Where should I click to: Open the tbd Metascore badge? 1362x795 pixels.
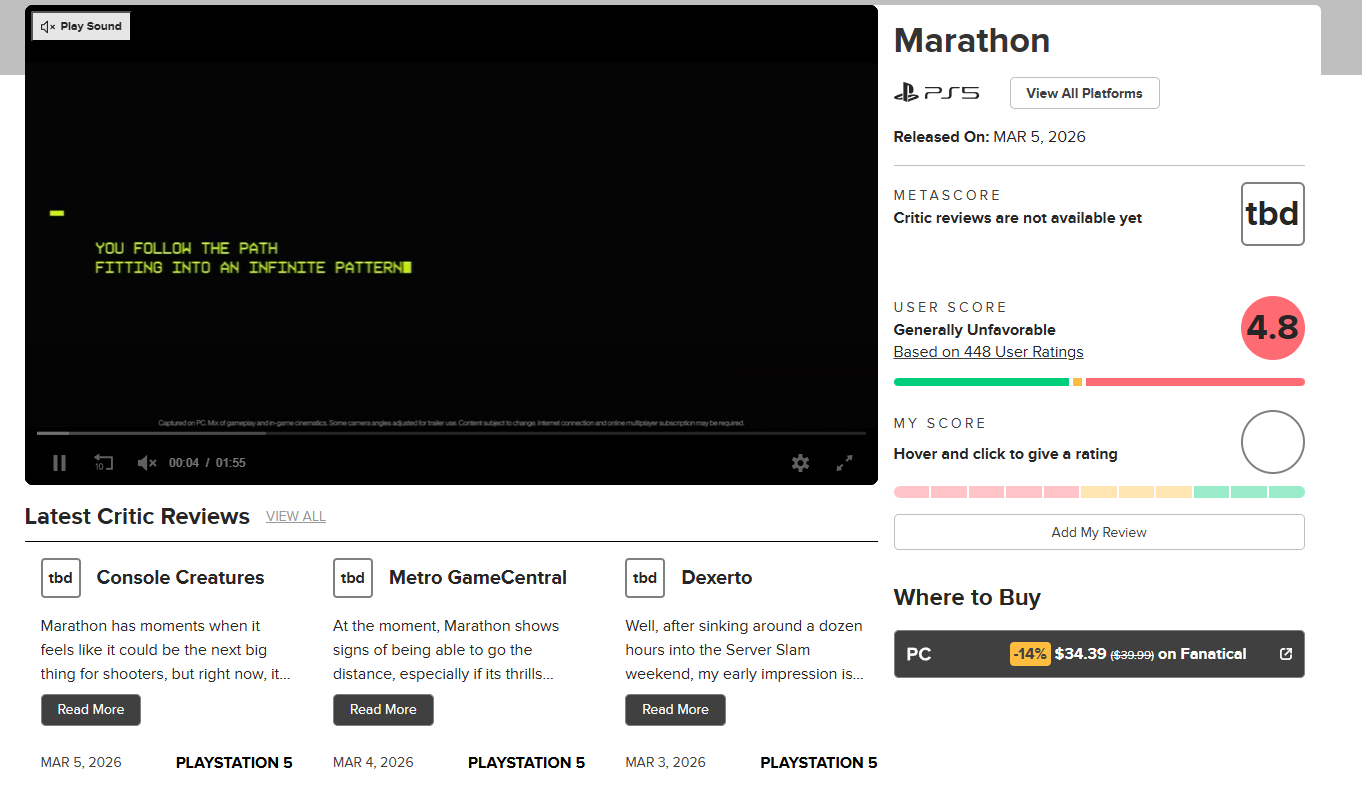click(1272, 214)
